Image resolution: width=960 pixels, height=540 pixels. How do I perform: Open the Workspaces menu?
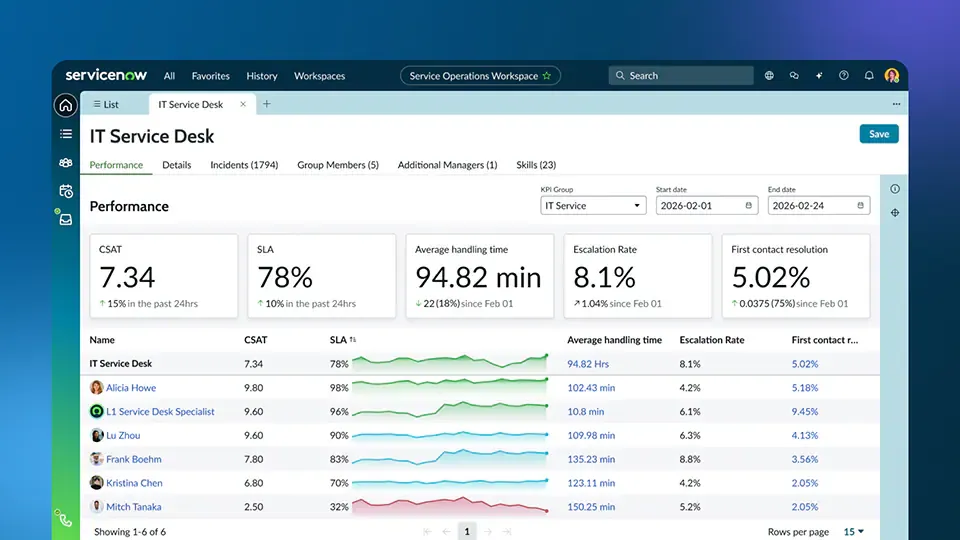click(x=320, y=76)
